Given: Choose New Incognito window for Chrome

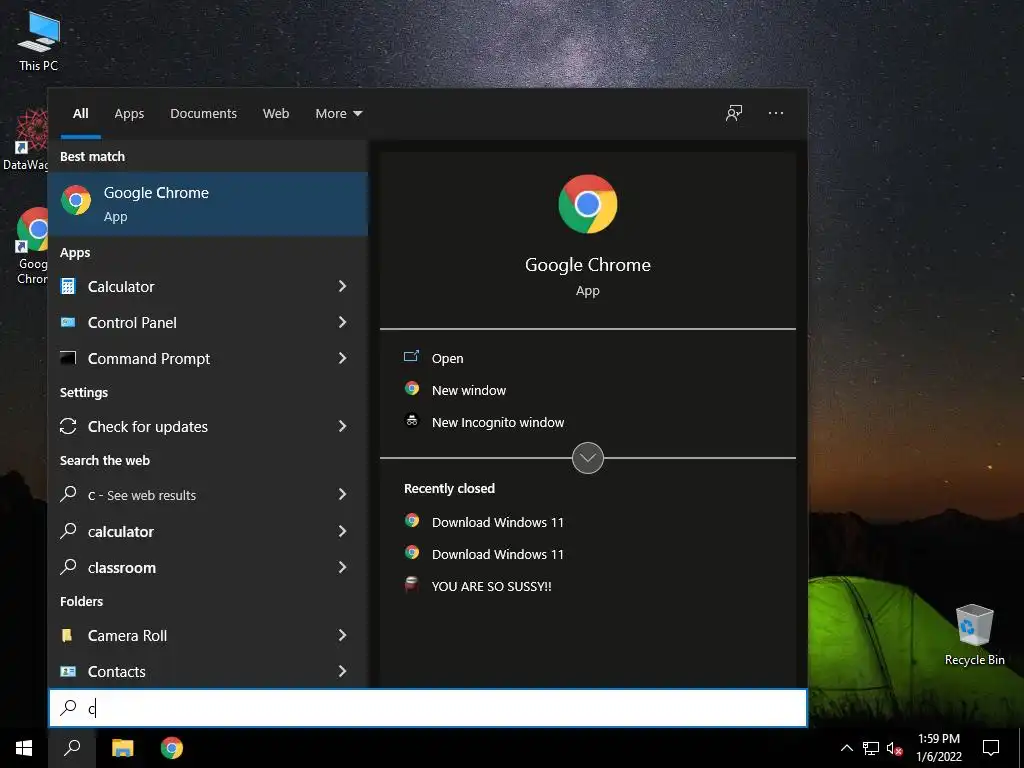Looking at the screenshot, I should 498,422.
